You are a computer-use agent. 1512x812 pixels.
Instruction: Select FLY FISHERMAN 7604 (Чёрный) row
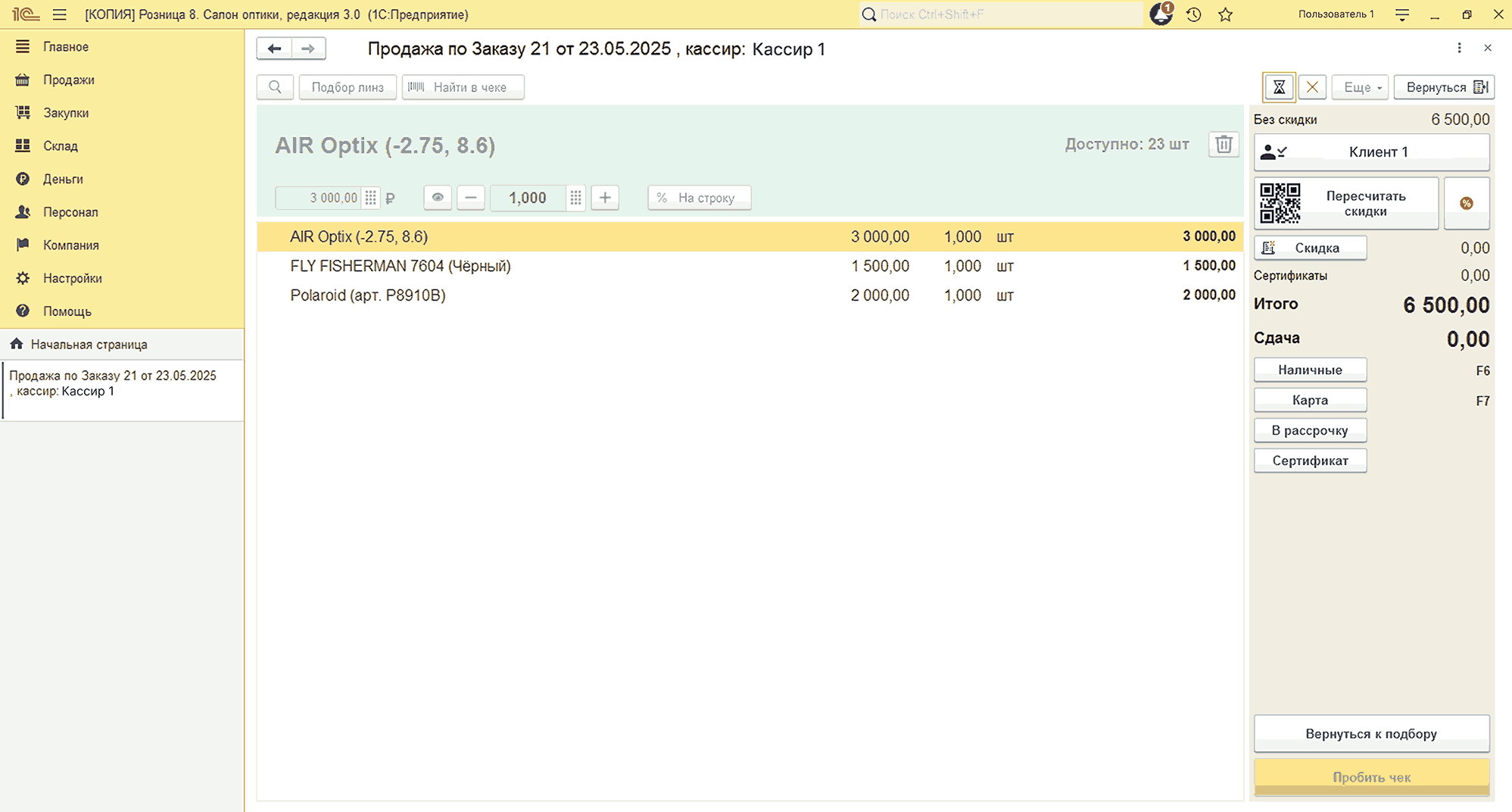click(750, 266)
